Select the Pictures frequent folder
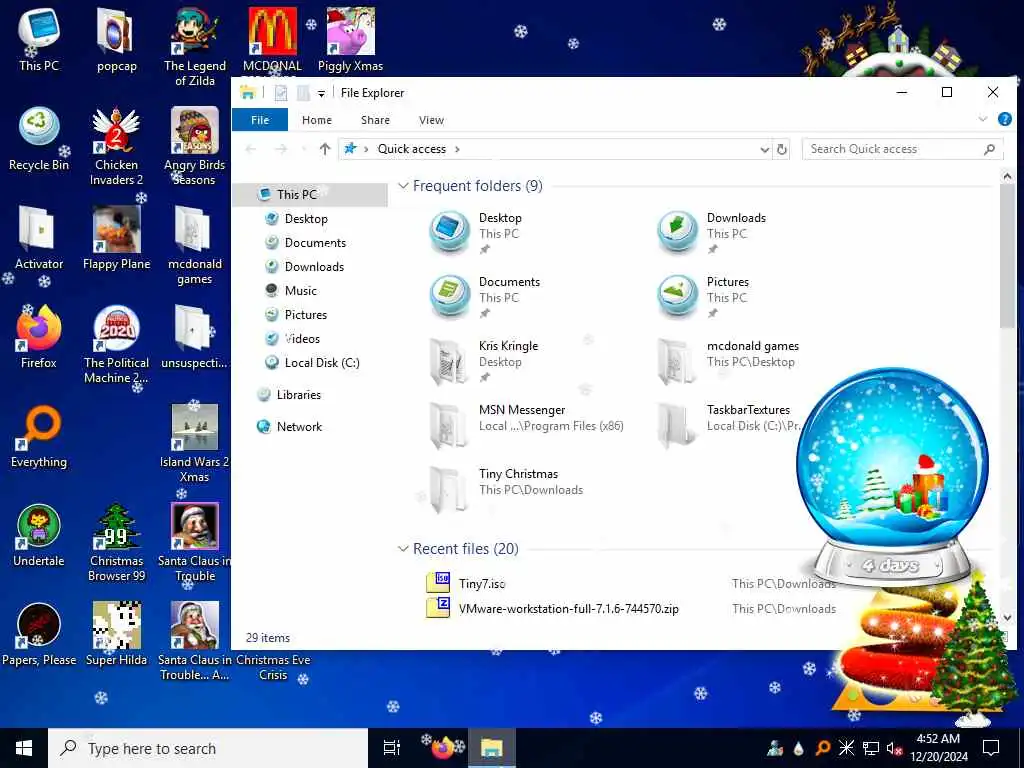The height and width of the screenshot is (768, 1024). [704, 296]
